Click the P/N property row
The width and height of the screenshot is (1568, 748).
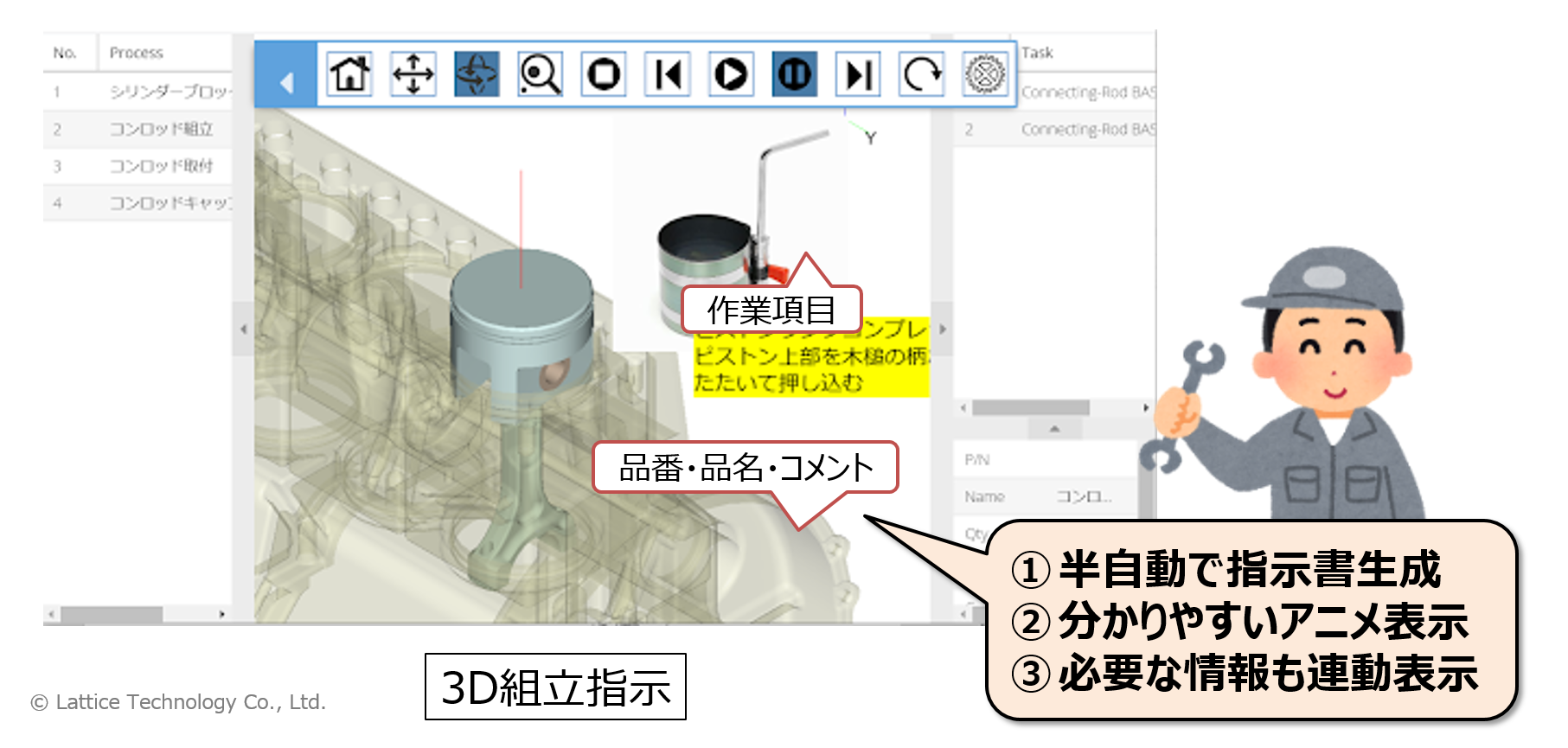pos(1045,459)
